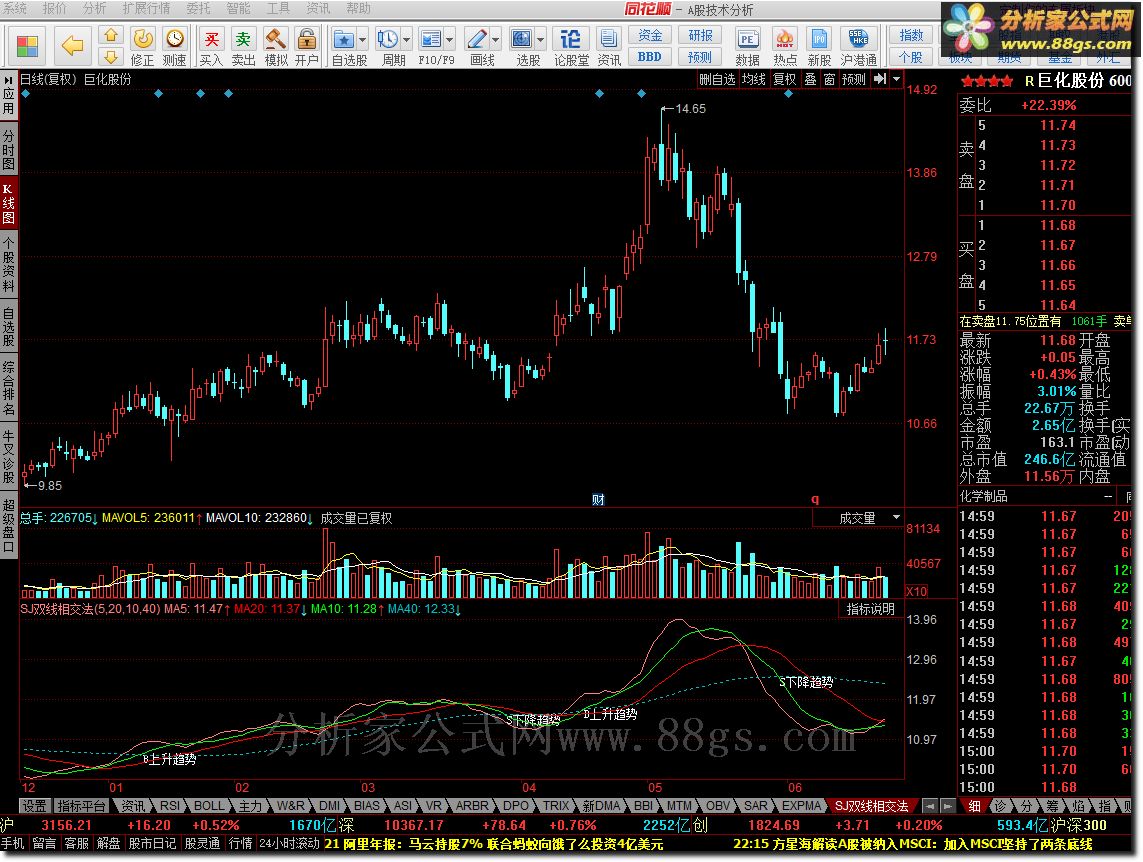Click the red 买入 buy icon
This screenshot has height=862, width=1143.
(x=211, y=39)
